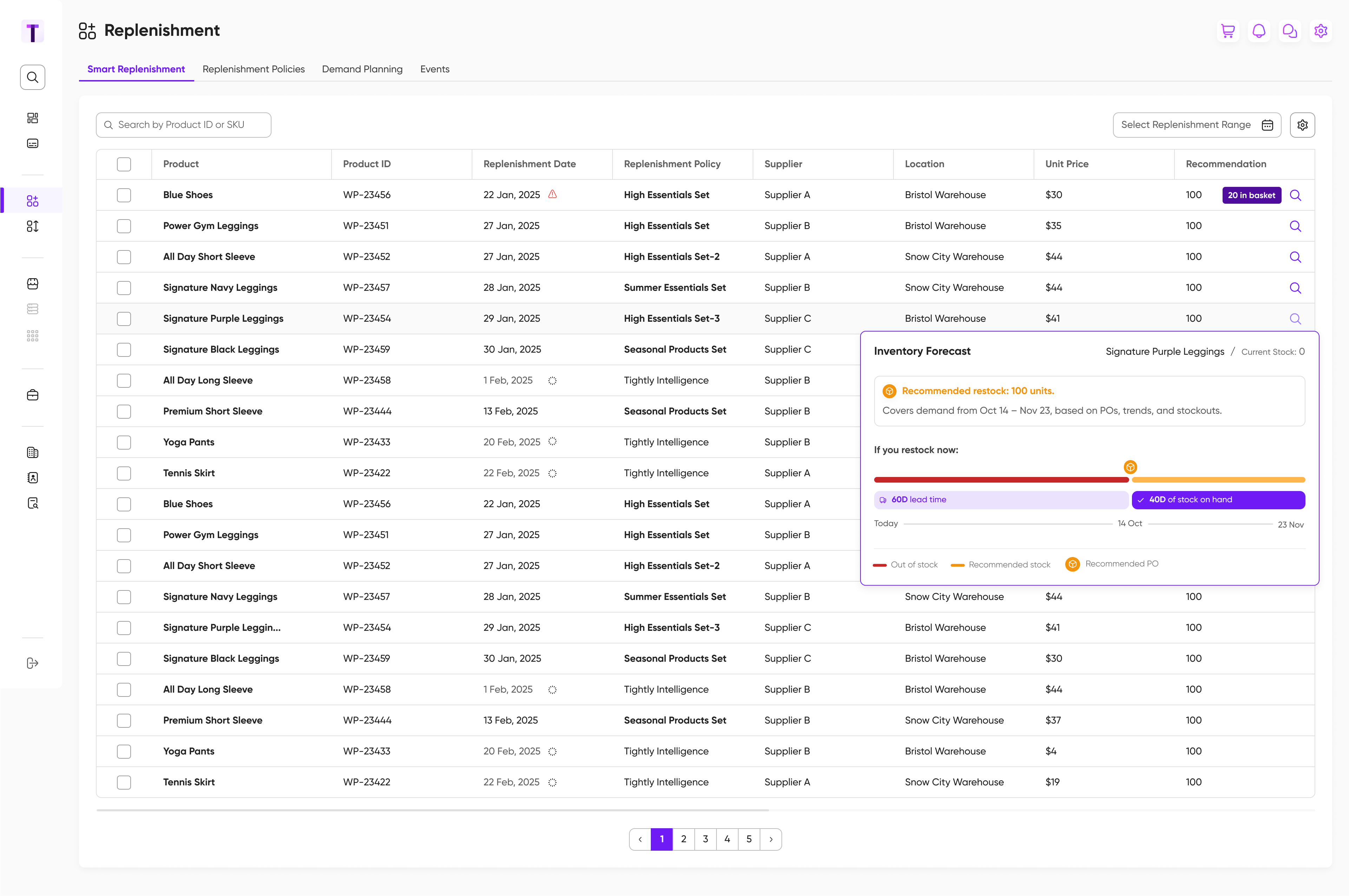The width and height of the screenshot is (1349, 896).
Task: Check the Power Gym Leggings row checkbox
Action: click(124, 226)
